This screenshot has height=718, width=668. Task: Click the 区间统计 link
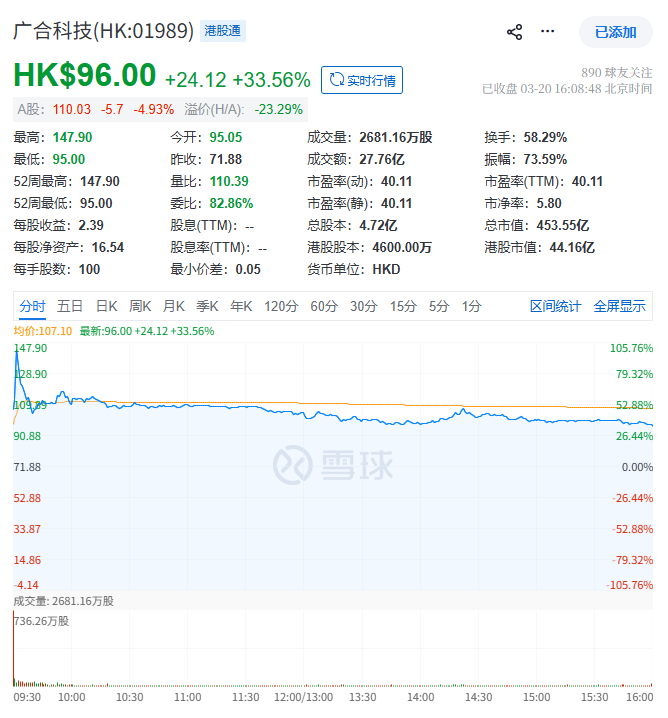click(555, 306)
